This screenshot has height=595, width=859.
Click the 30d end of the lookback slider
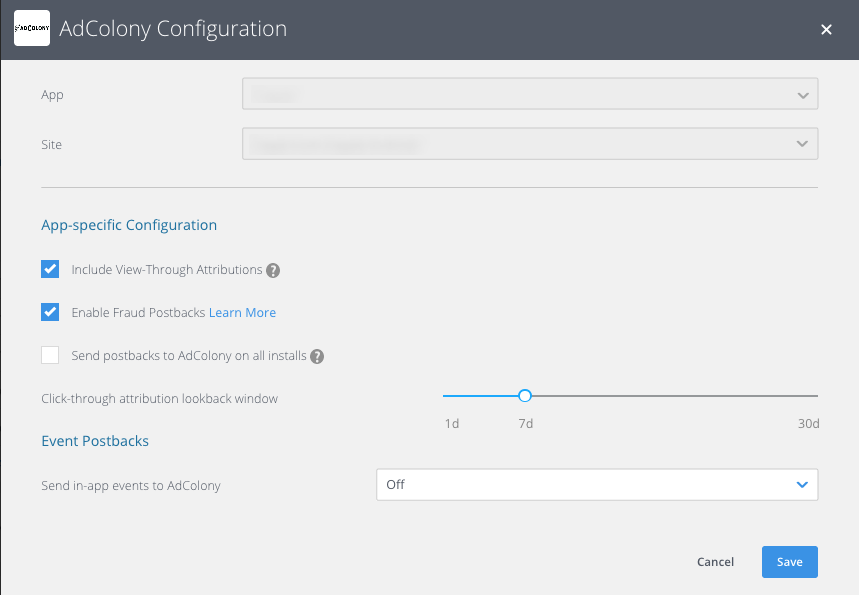[x=816, y=396]
